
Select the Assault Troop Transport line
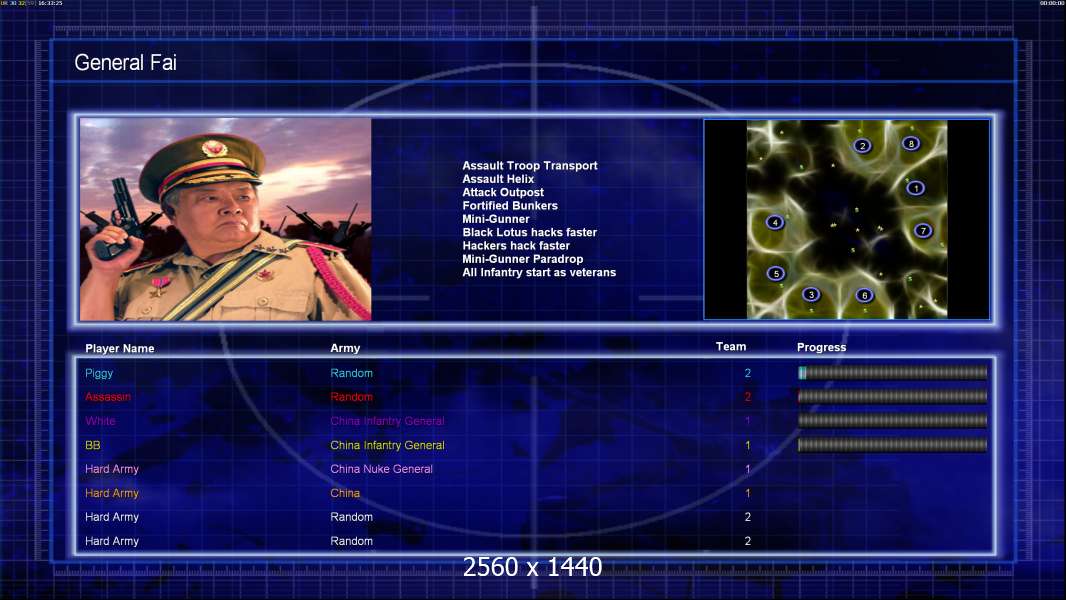[x=530, y=166]
